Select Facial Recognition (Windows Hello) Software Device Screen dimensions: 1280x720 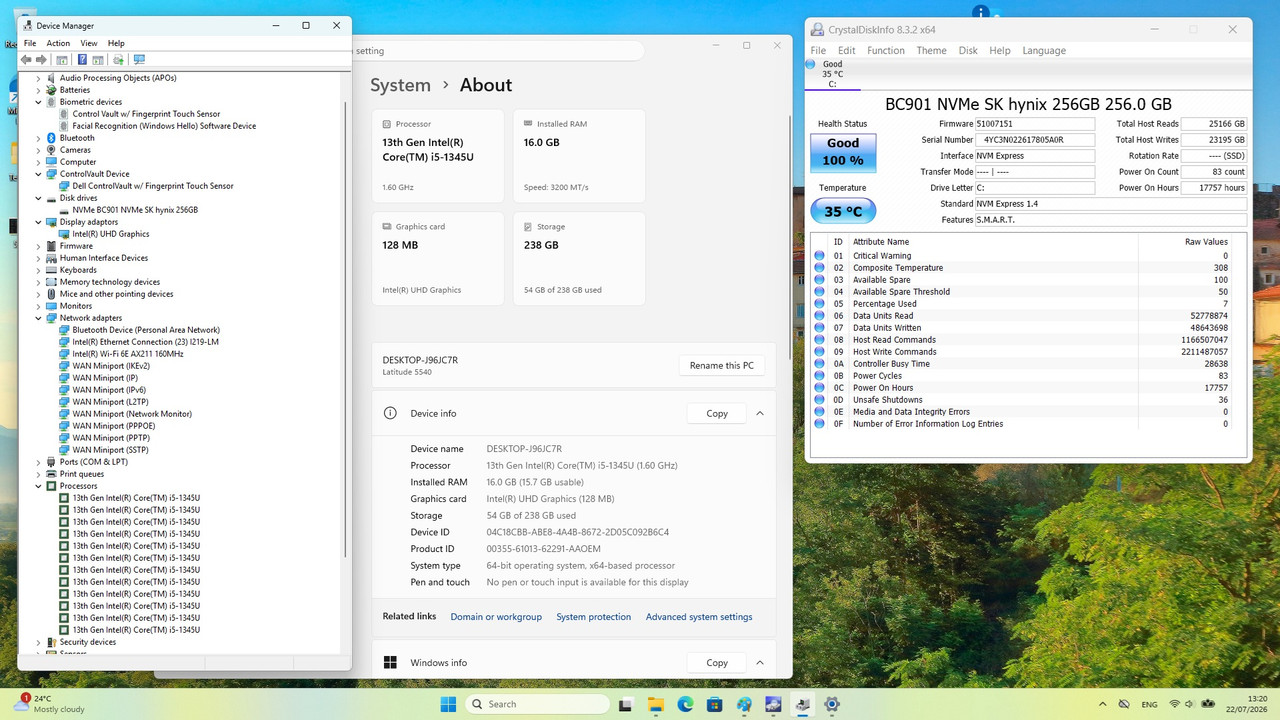pyautogui.click(x=164, y=126)
